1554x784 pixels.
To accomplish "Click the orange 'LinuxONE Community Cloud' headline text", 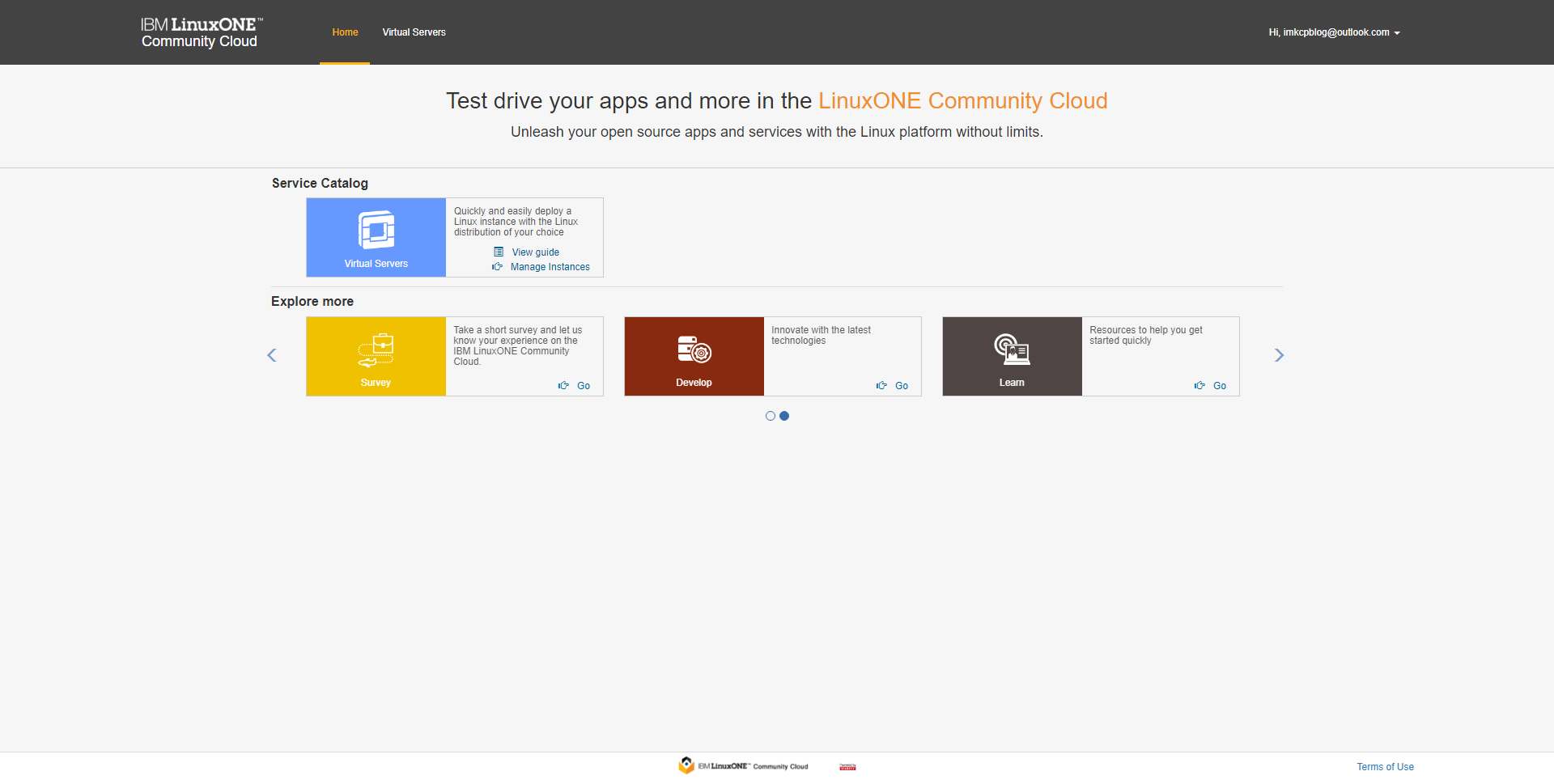I will tap(963, 101).
